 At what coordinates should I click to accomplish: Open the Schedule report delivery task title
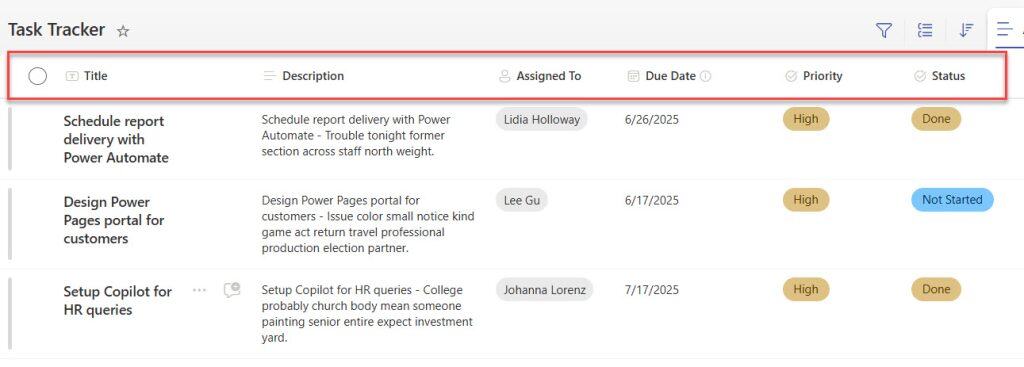click(x=116, y=139)
